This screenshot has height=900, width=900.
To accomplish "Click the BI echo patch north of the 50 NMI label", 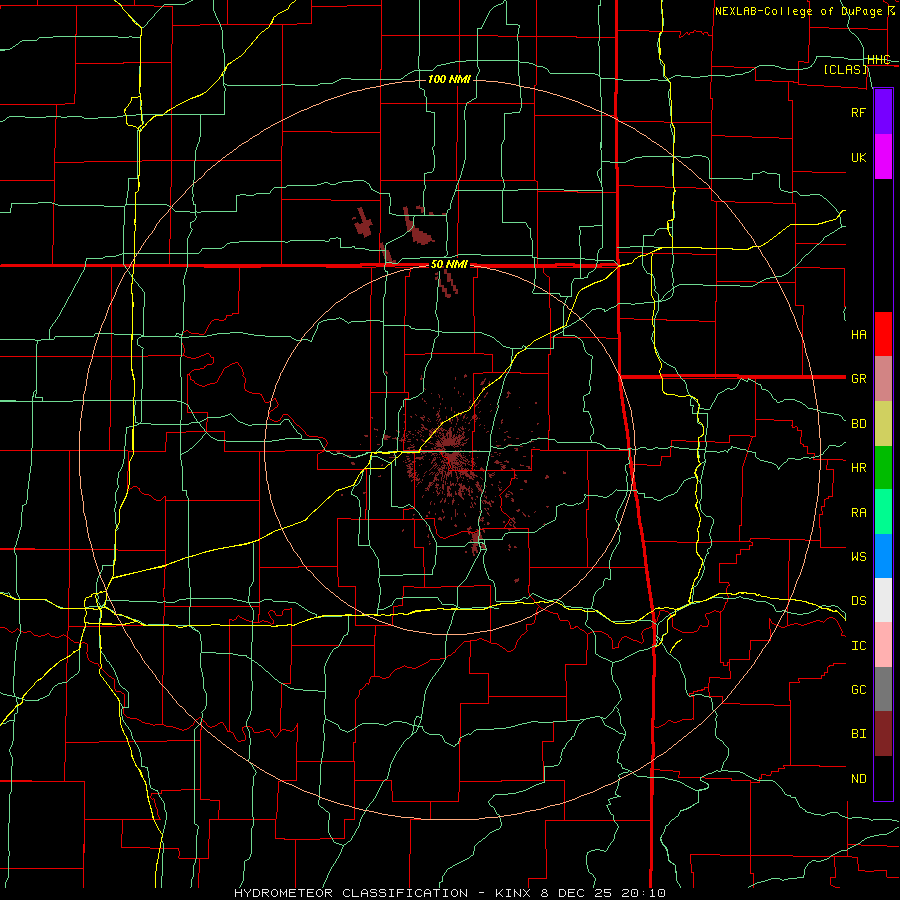I will pyautogui.click(x=418, y=226).
